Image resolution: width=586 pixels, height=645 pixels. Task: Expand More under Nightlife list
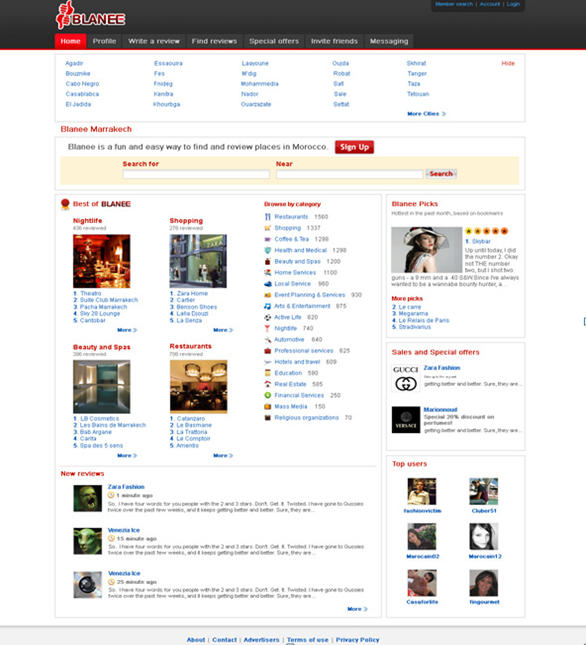pyautogui.click(x=127, y=330)
